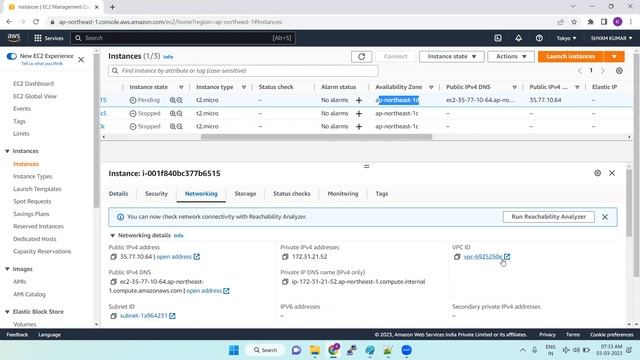640x360 pixels.
Task: Open the help question mark icon
Action: [539, 38]
